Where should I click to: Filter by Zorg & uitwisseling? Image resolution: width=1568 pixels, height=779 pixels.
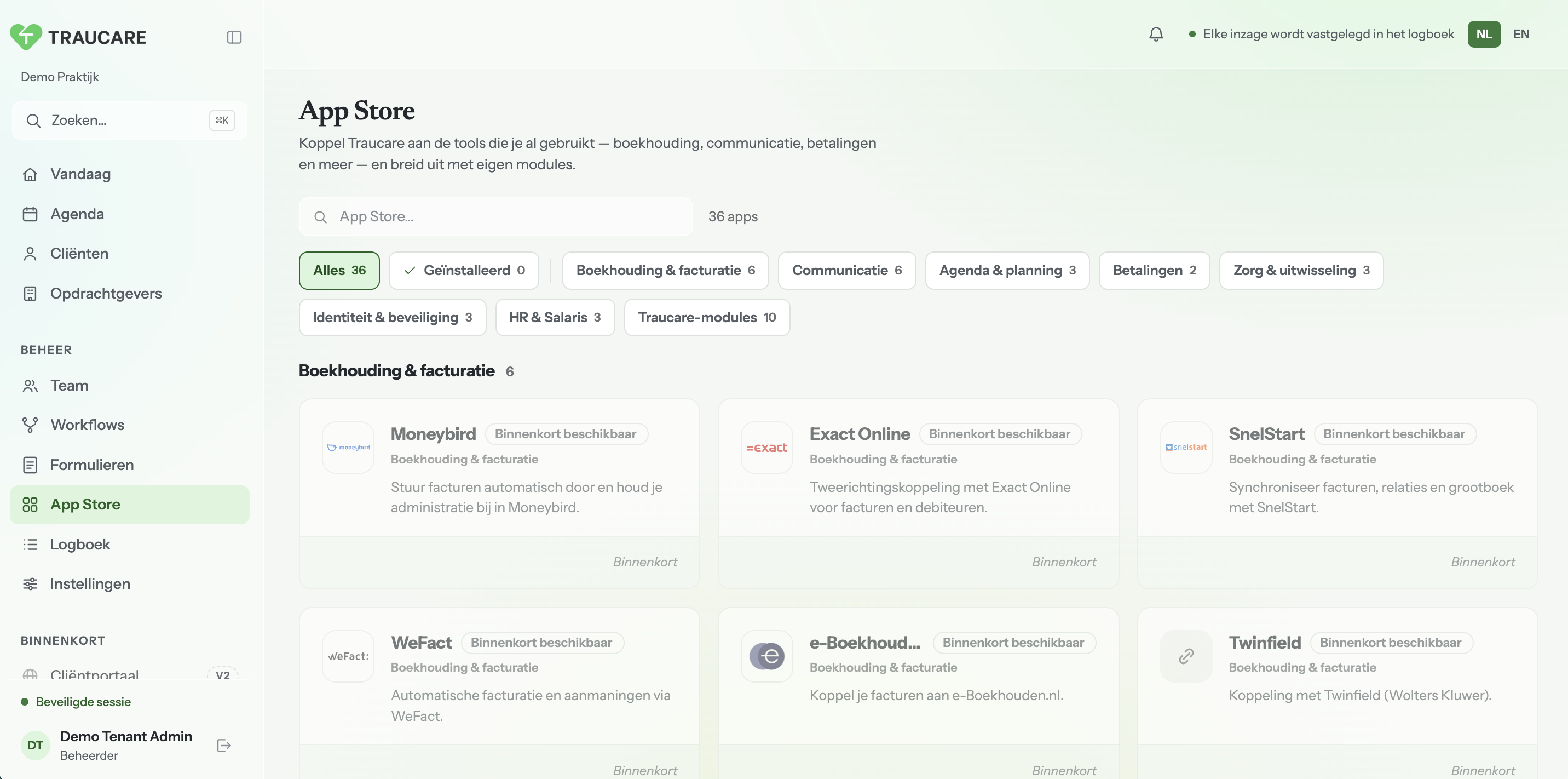pyautogui.click(x=1301, y=271)
